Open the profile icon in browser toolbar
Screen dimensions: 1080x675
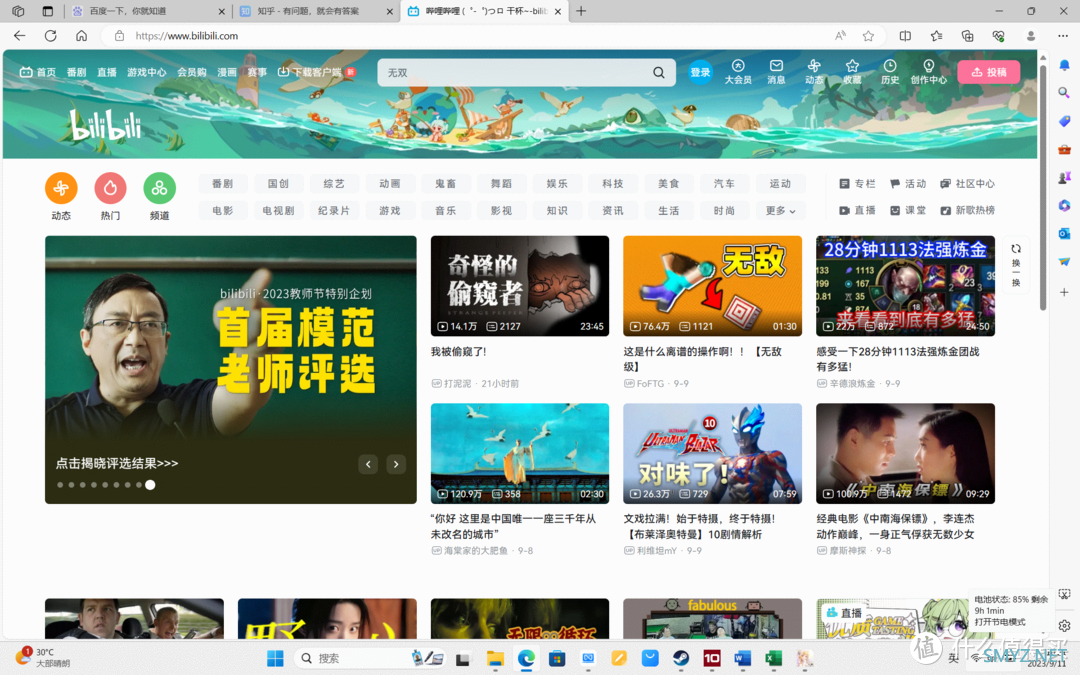point(1030,36)
